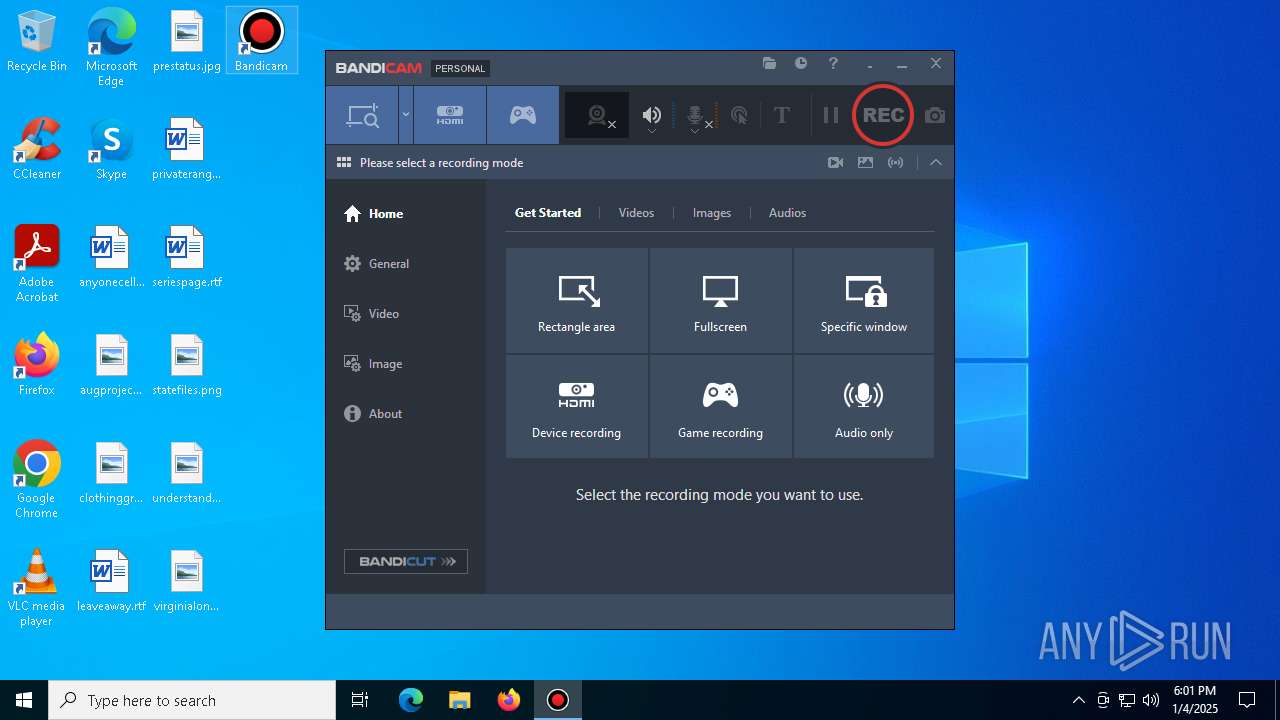Select CCleaner desktop shortcut
The width and height of the screenshot is (1280, 720).
[x=37, y=149]
